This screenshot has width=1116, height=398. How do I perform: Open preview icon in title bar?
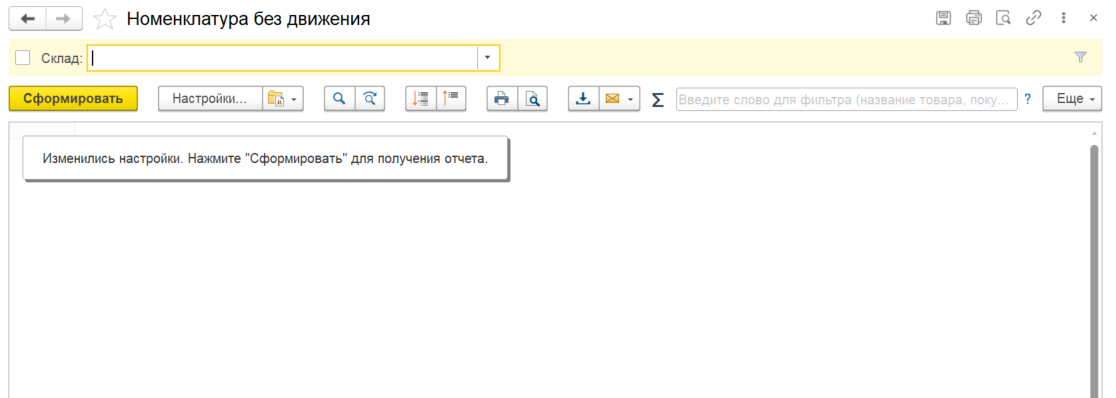1004,19
